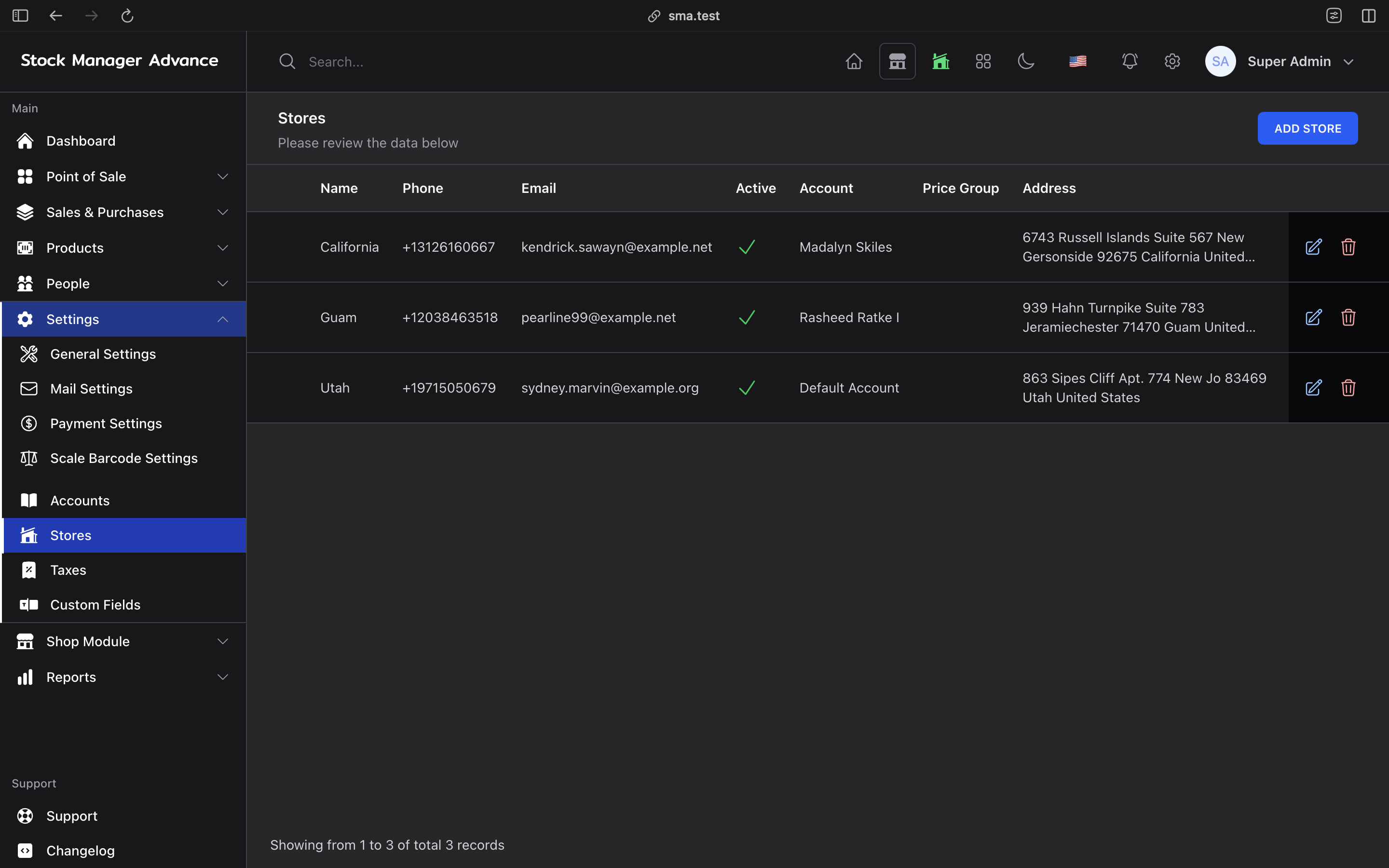Select sydney.marvin@example.org email cell
The width and height of the screenshot is (1389, 868).
pyautogui.click(x=610, y=388)
